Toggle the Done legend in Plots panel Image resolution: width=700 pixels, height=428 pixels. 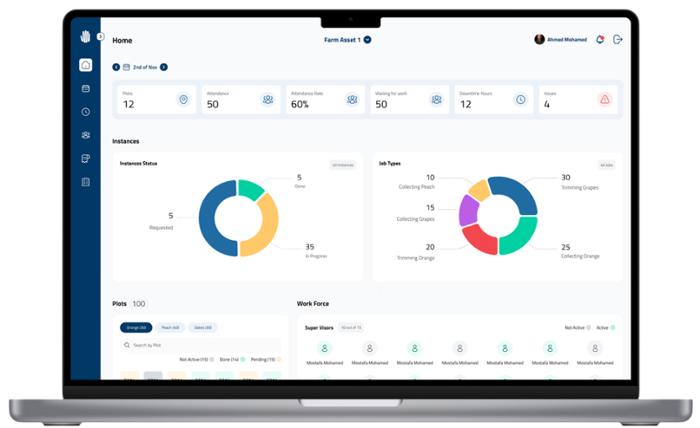click(232, 359)
